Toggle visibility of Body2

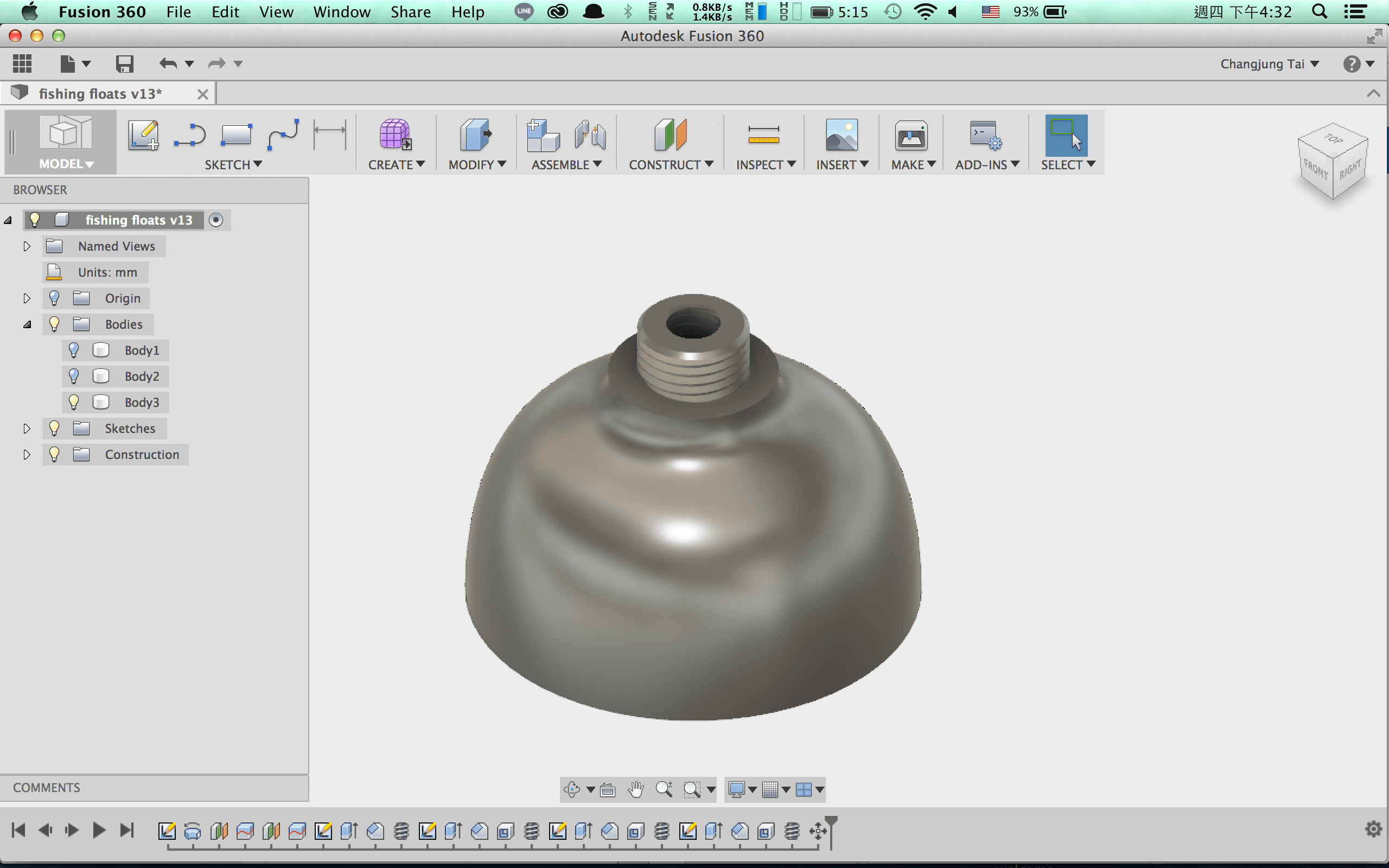73,375
